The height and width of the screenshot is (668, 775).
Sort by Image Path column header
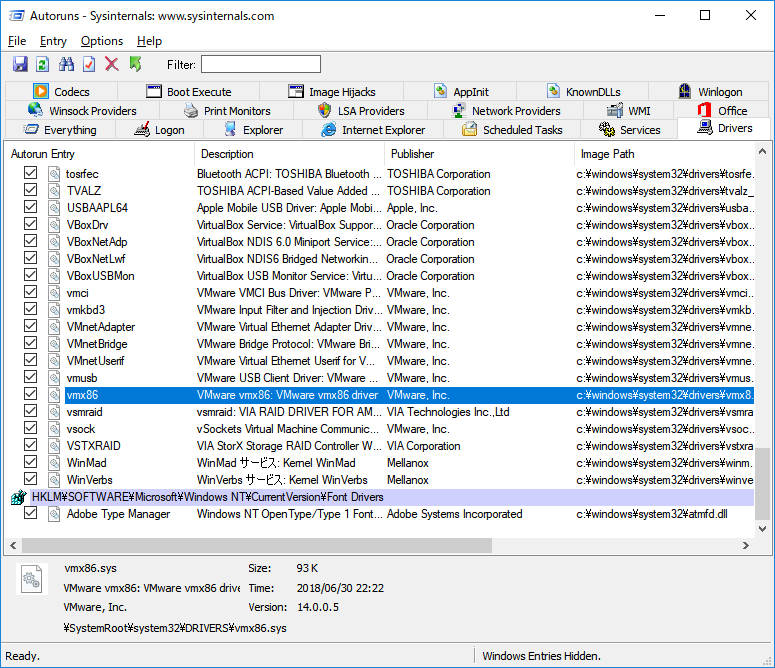664,154
